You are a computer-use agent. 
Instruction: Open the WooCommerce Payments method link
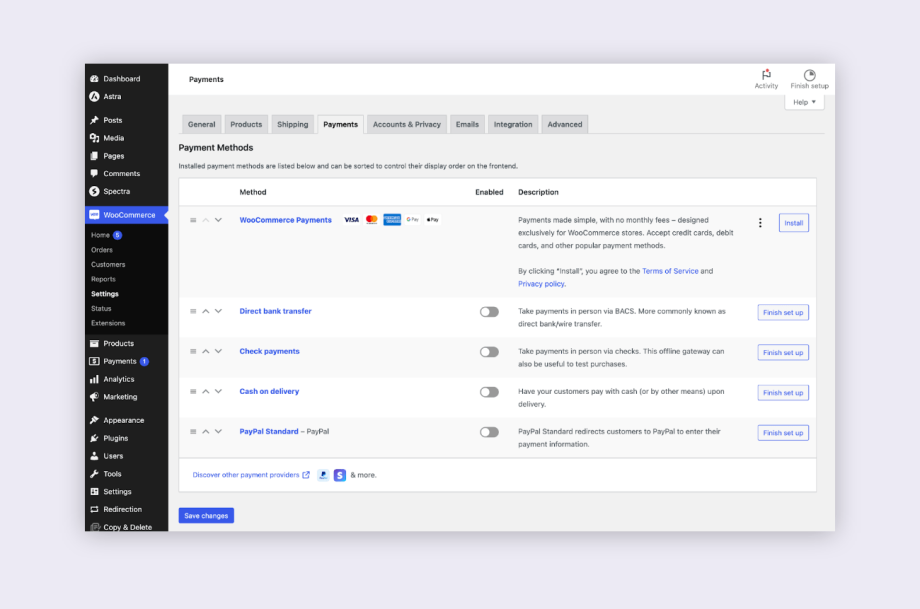tap(285, 220)
